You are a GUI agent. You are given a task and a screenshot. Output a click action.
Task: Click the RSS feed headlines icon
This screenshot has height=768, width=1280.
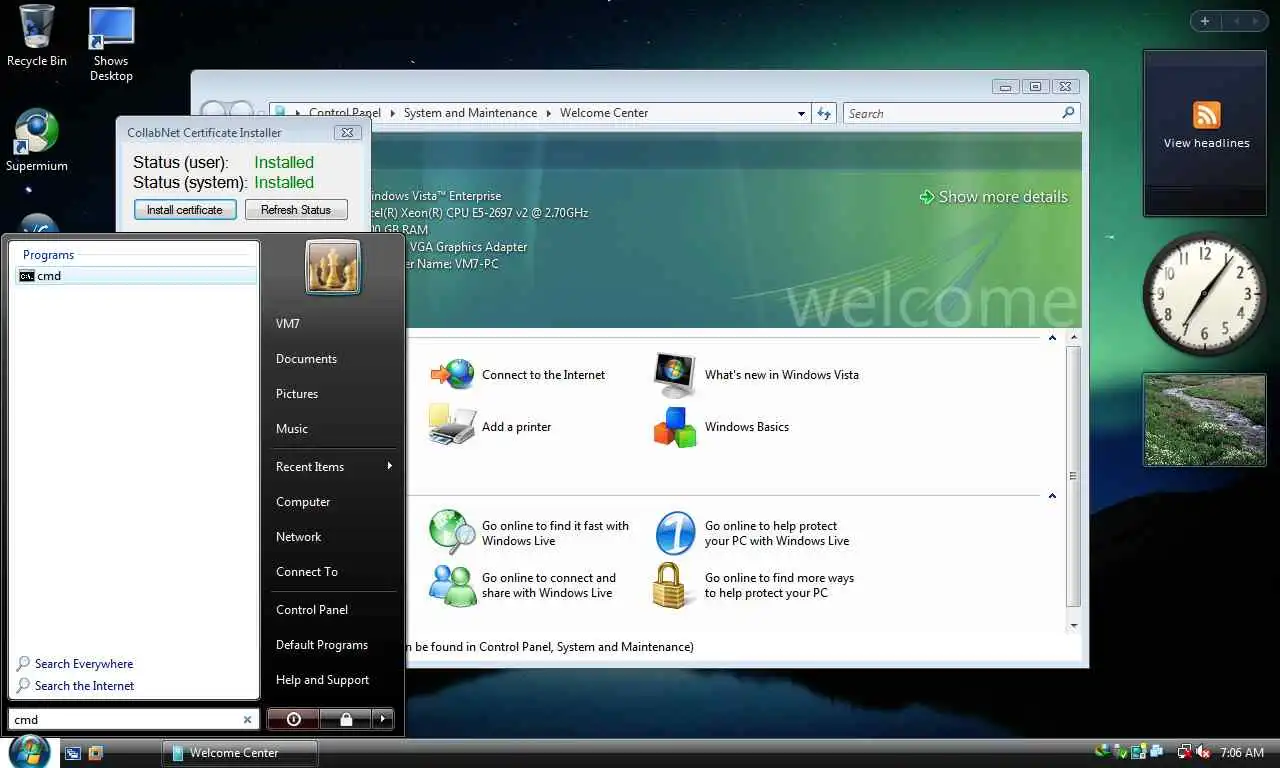tap(1207, 115)
